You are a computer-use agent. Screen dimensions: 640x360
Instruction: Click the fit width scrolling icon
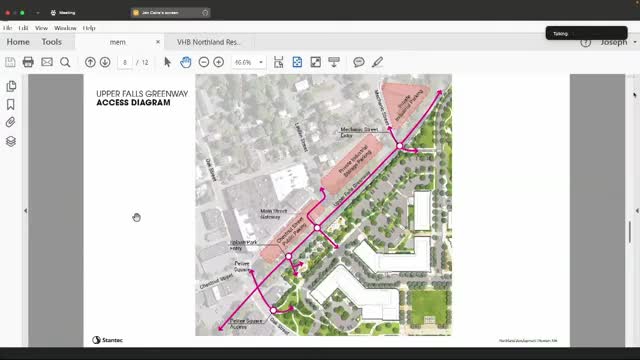click(x=279, y=62)
